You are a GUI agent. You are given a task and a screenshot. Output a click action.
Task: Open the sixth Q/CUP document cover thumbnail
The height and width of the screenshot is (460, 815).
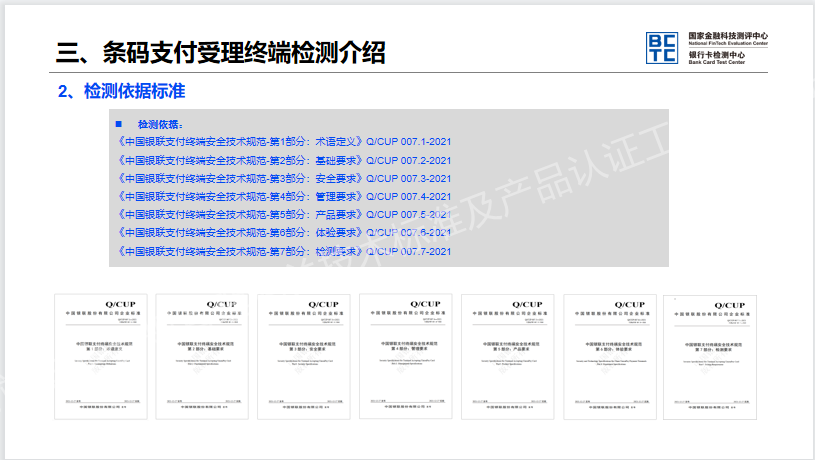[x=610, y=357]
